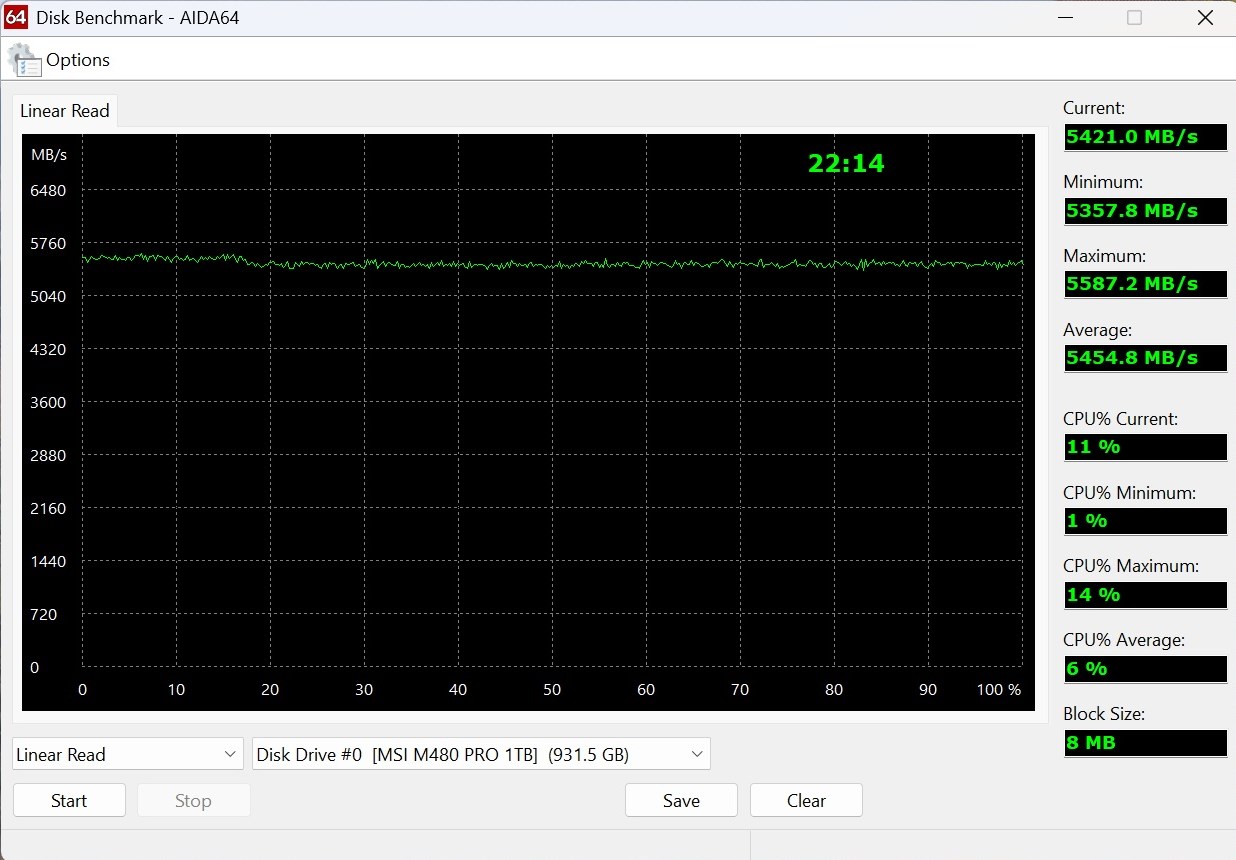Clear the benchmark graph
This screenshot has width=1236, height=860.
pyautogui.click(x=806, y=800)
